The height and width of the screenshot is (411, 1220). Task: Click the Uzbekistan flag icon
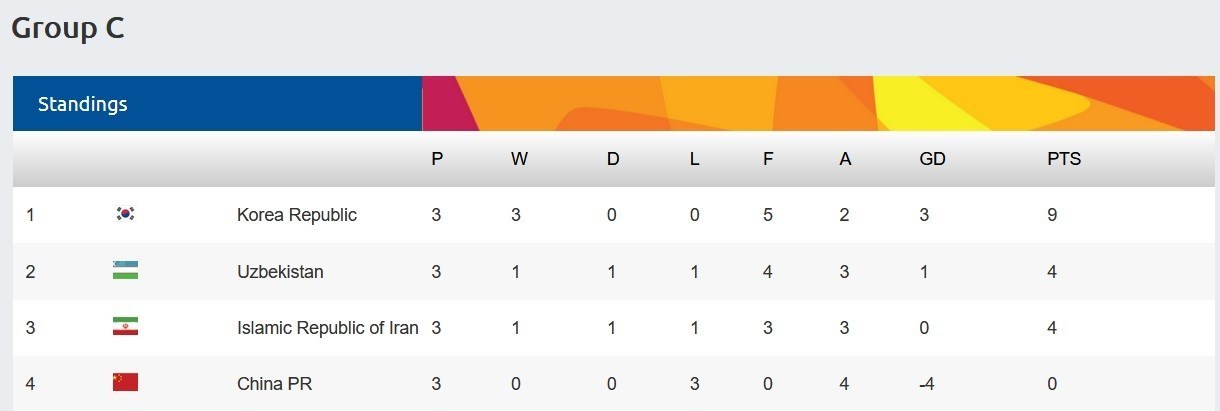(x=125, y=270)
